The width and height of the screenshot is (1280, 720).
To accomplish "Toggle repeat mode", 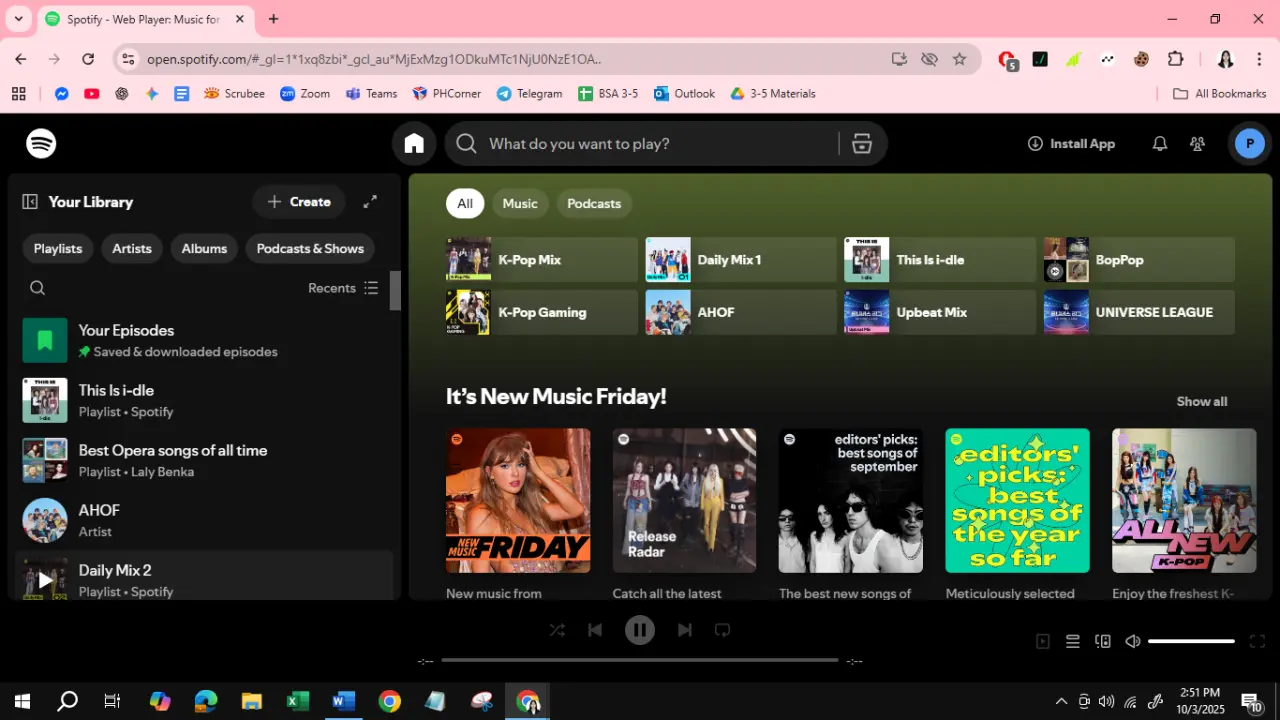I will 722,630.
